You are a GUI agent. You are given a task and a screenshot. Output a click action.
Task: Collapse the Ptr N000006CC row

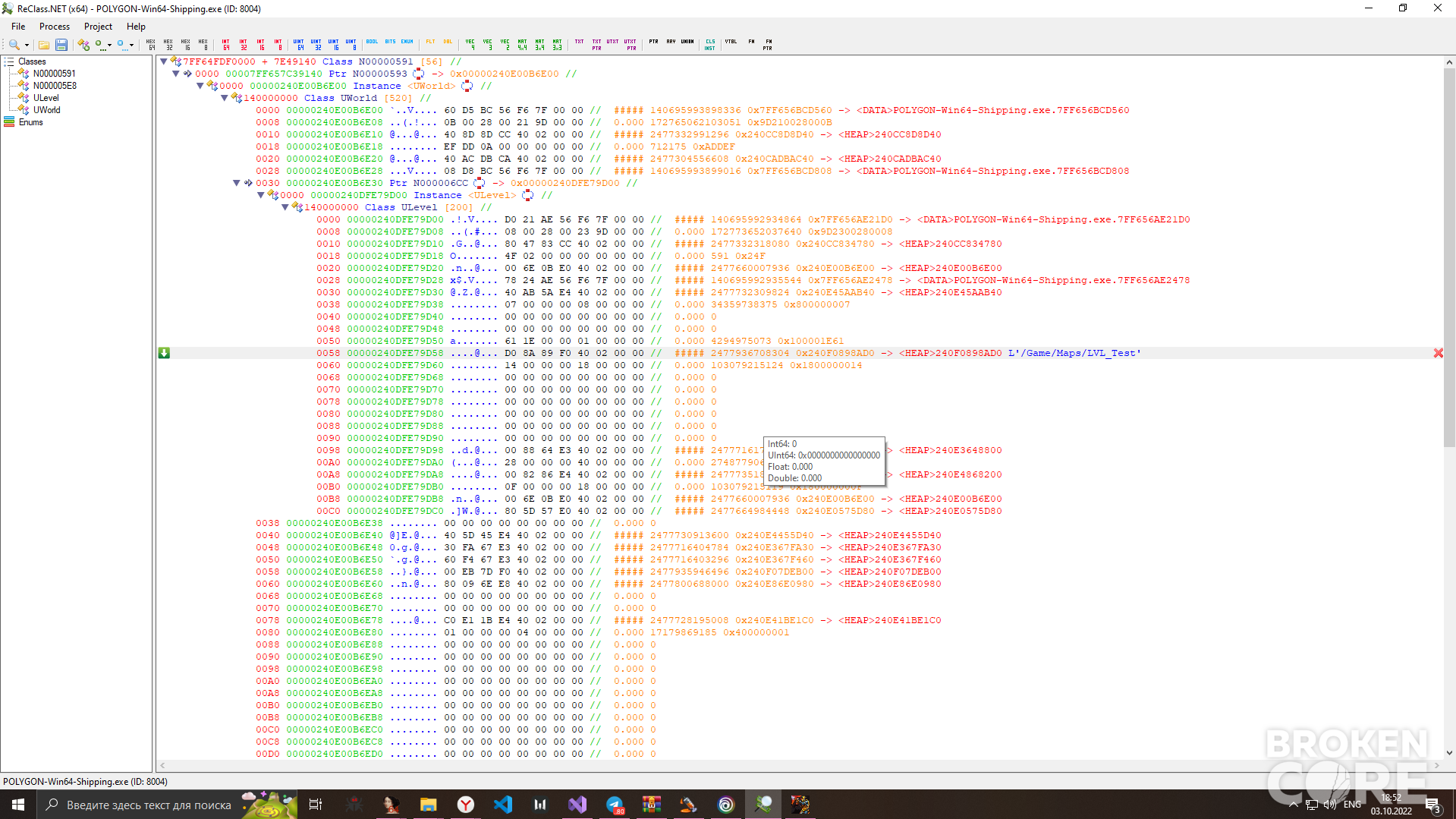coord(237,183)
